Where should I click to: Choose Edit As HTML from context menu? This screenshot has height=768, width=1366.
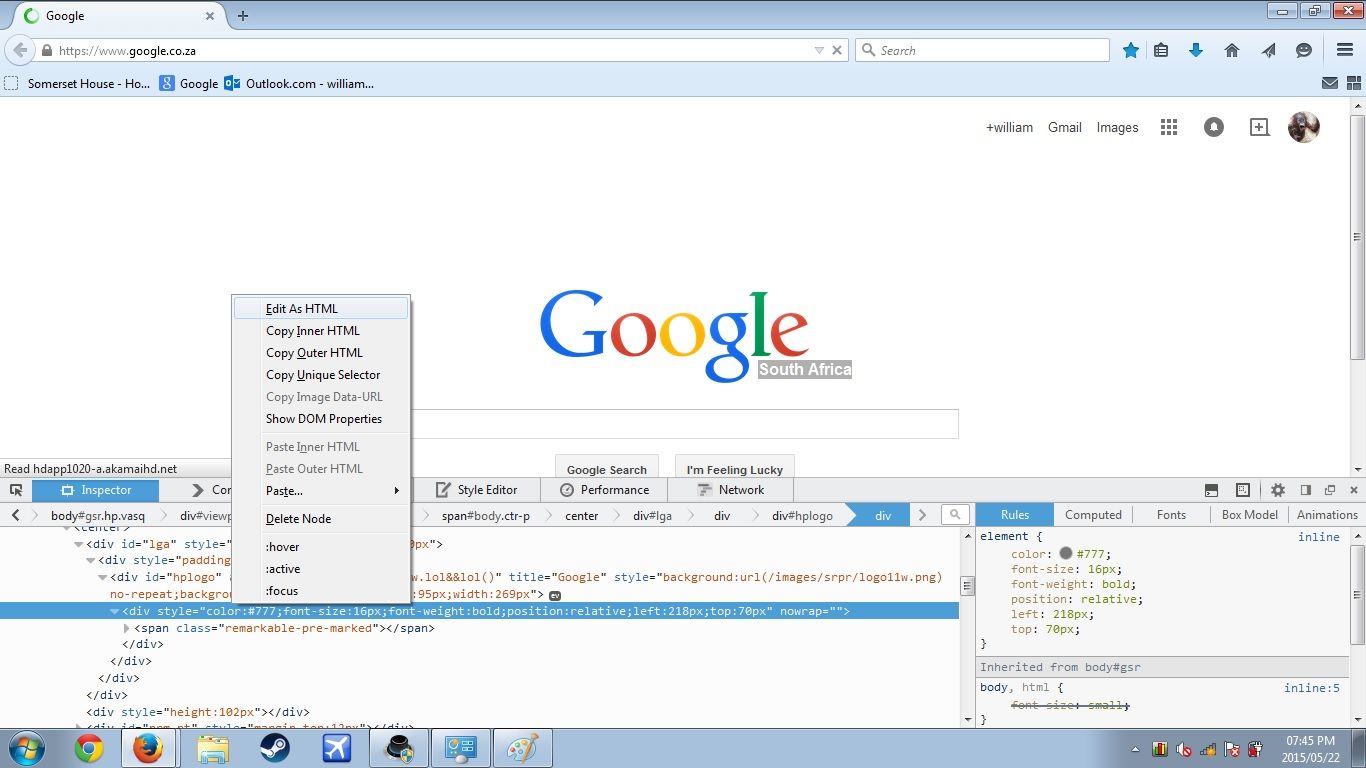[x=302, y=308]
